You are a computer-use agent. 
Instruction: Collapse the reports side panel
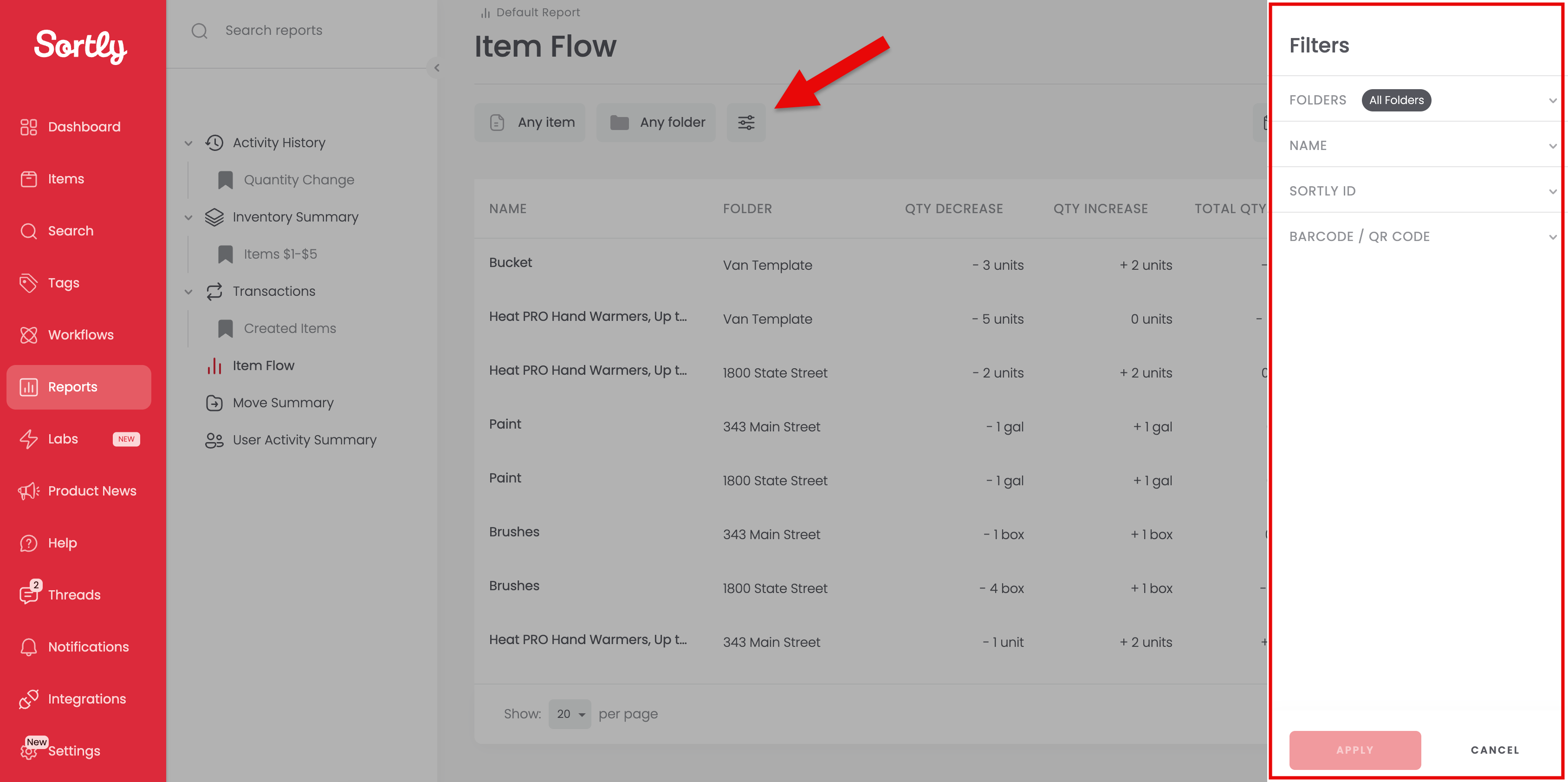(436, 68)
